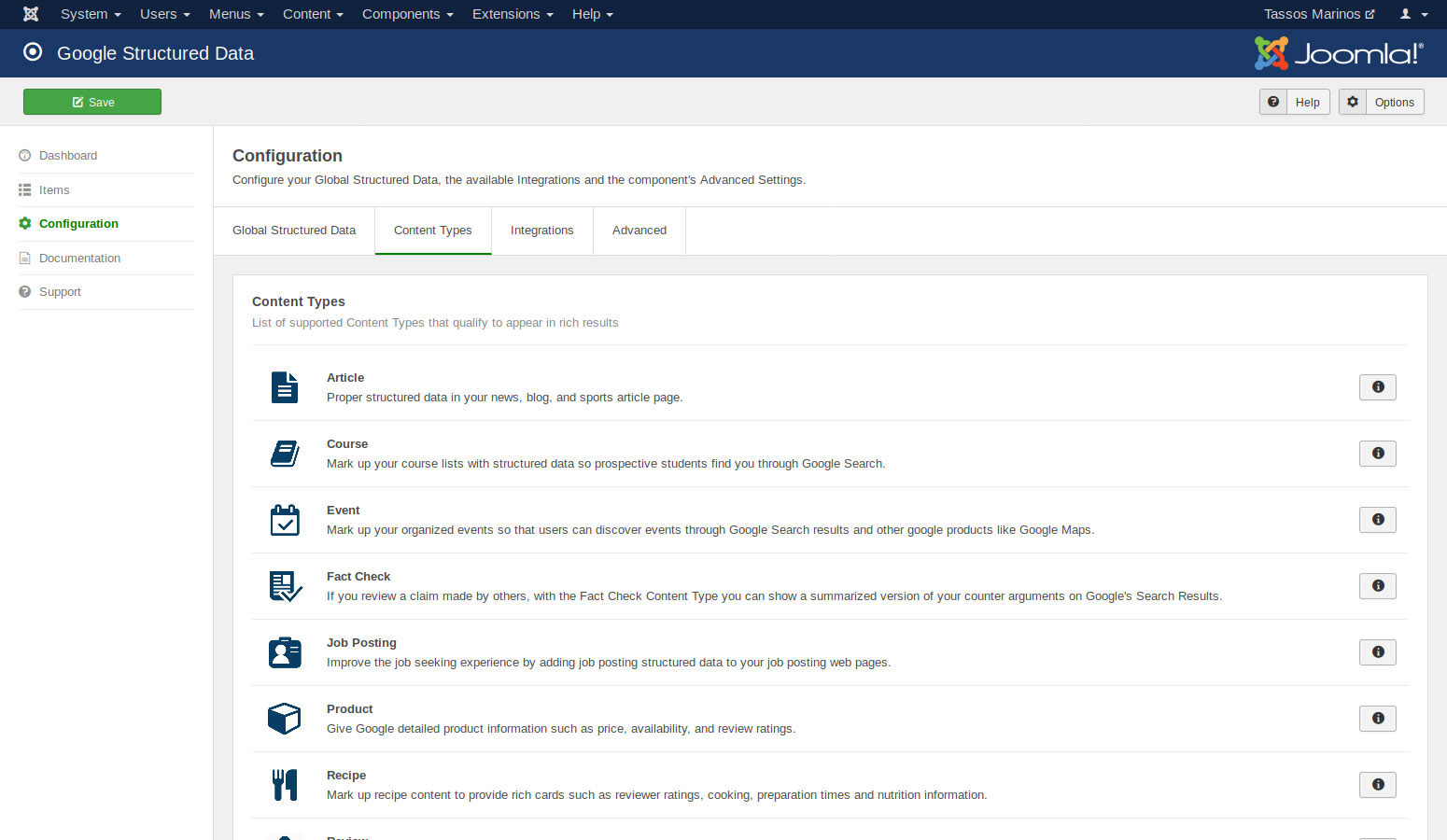The image size is (1447, 840).
Task: Click the Joomla! brand logo
Action: [x=1339, y=53]
